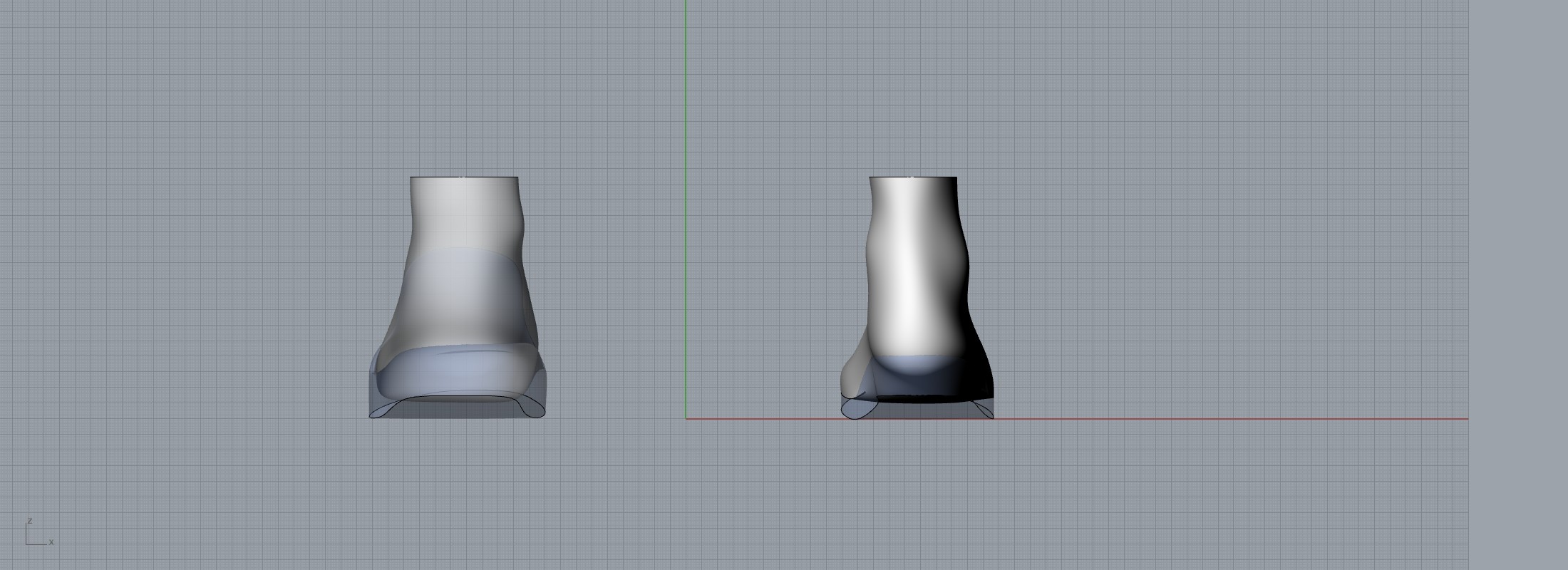This screenshot has width=1568, height=570.
Task: Click the Z label on axis icon
Action: [29, 521]
